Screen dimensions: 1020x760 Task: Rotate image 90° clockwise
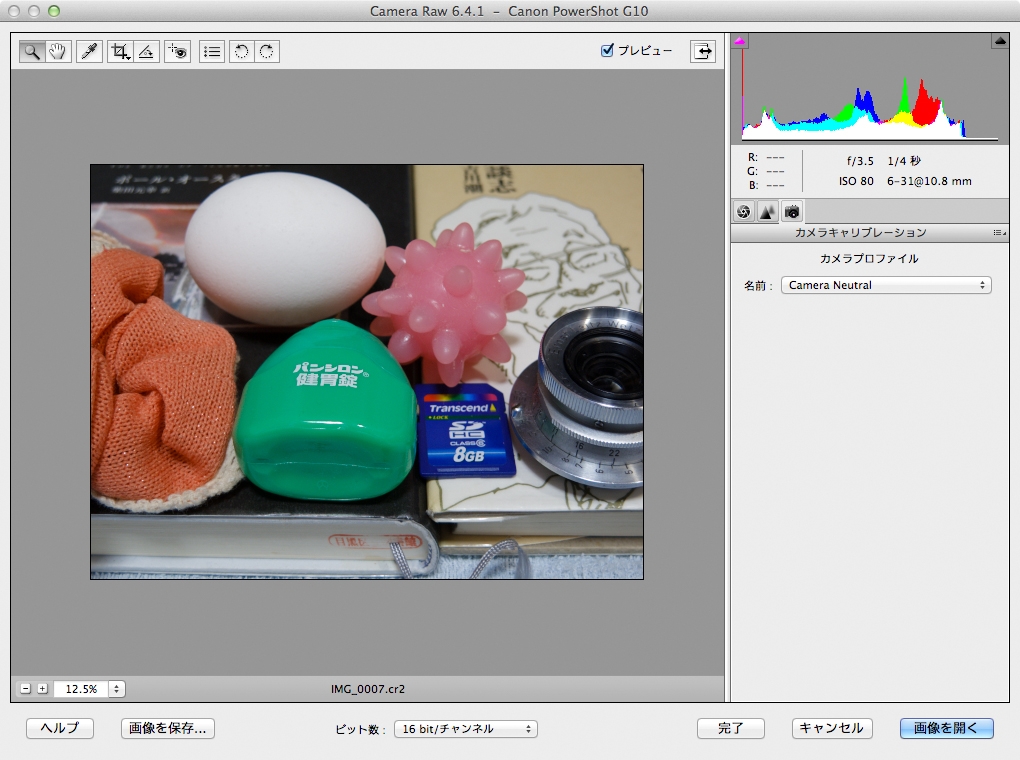click(266, 52)
